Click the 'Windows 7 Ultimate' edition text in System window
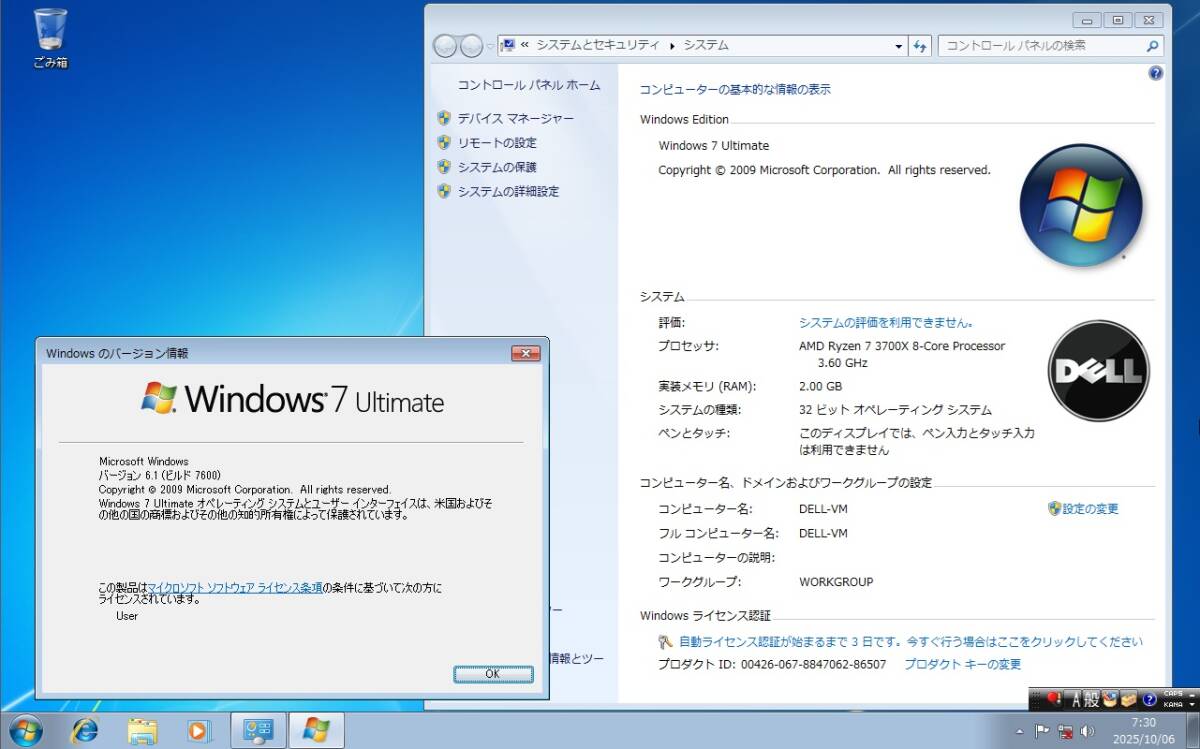 point(714,146)
